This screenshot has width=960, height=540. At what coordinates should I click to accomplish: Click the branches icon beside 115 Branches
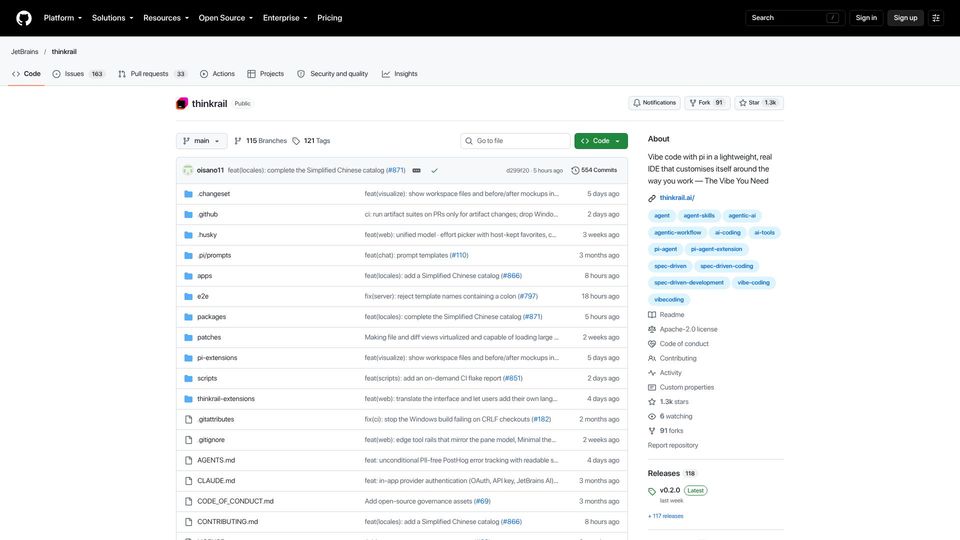[x=238, y=141]
